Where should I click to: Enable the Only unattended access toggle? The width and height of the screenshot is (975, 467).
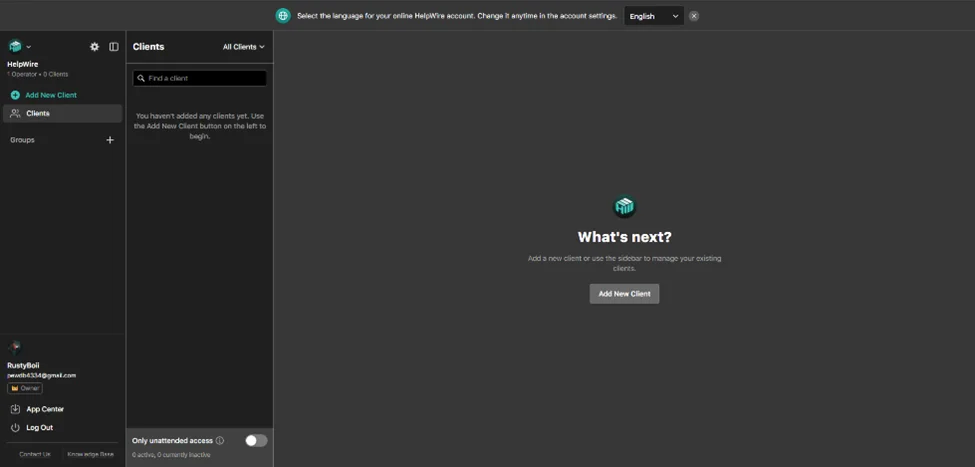tap(256, 440)
